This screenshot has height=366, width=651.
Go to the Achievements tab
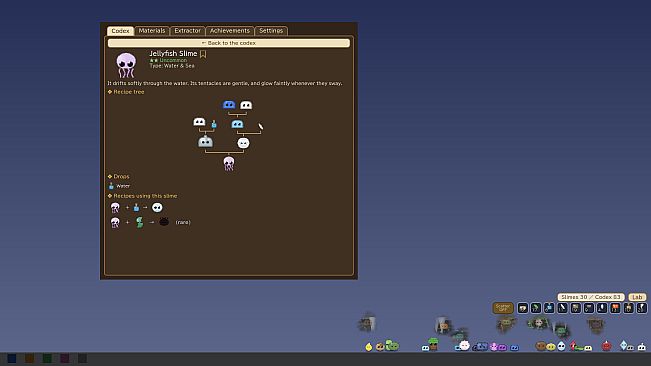(x=230, y=31)
